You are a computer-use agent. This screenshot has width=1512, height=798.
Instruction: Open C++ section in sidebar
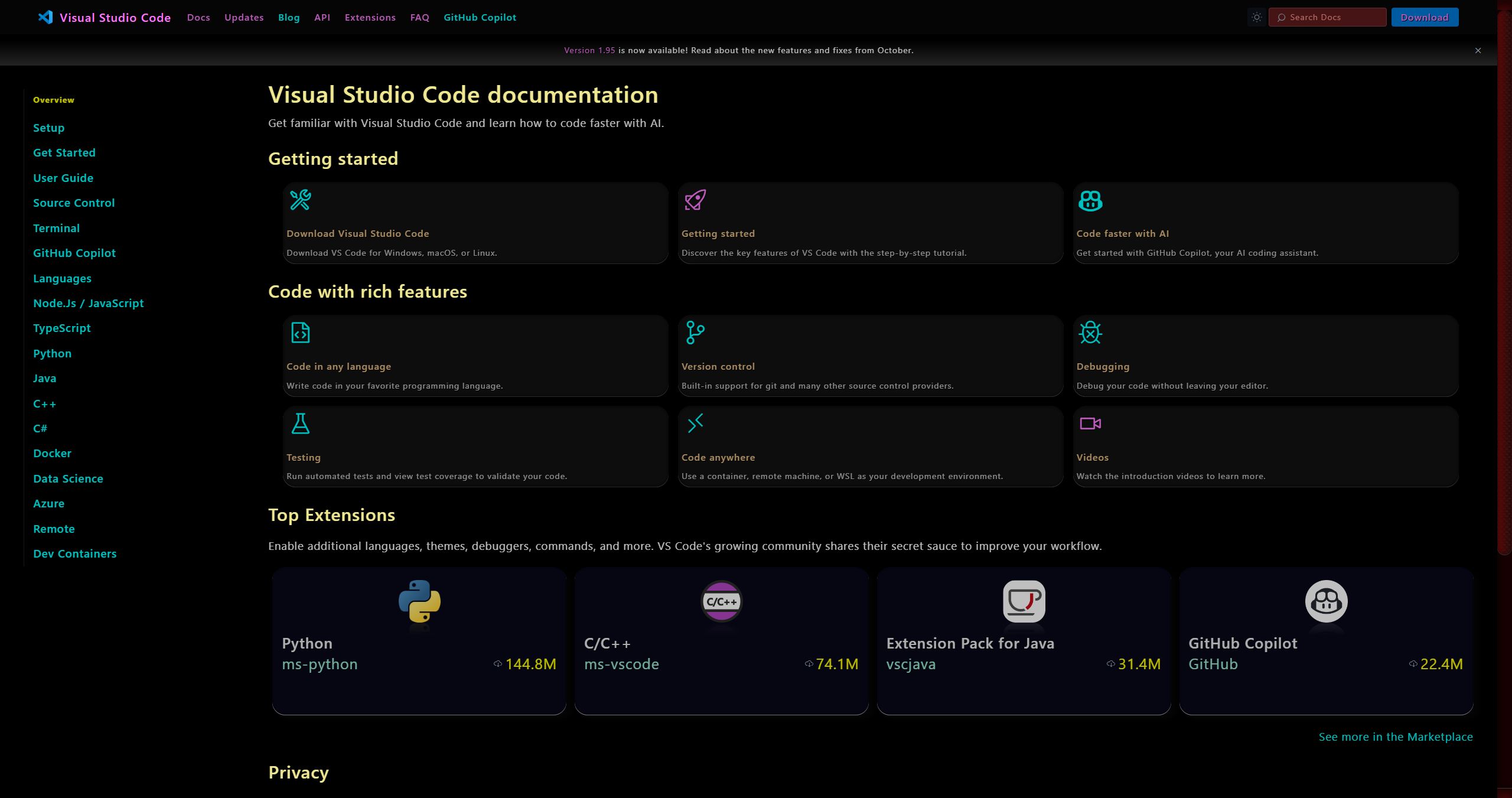[x=44, y=404]
